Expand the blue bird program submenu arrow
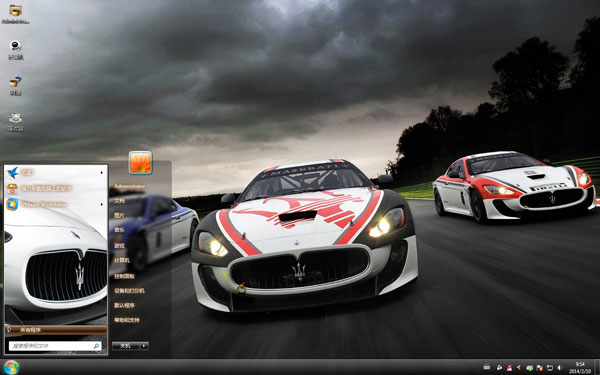This screenshot has width=600, height=375. (x=102, y=173)
